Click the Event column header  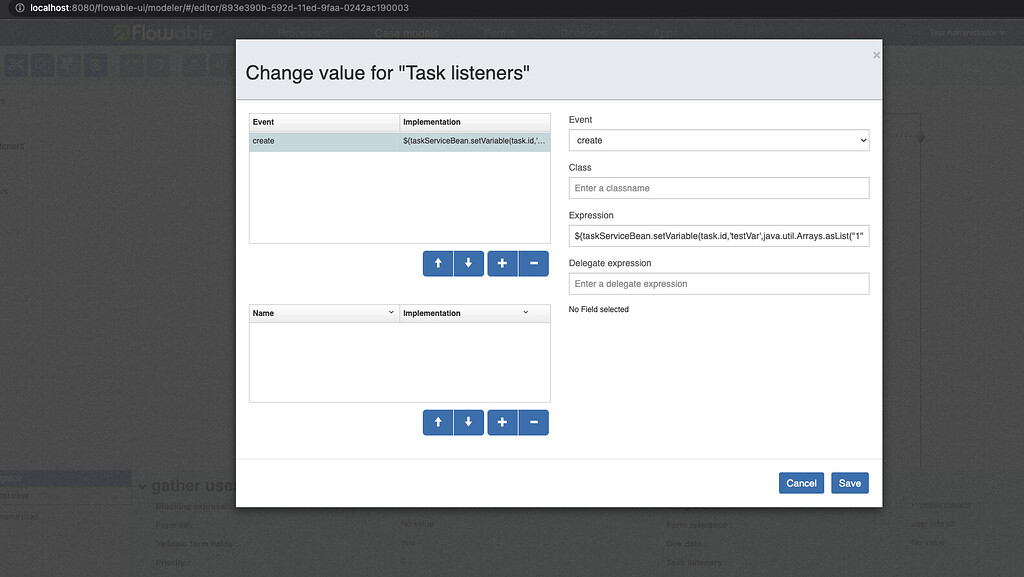pos(262,121)
